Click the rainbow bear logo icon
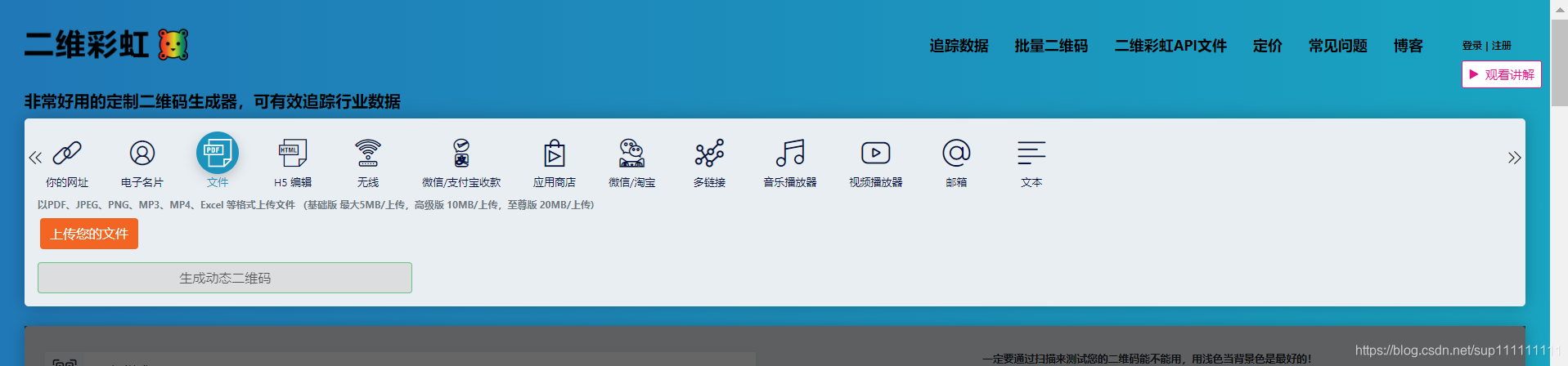The width and height of the screenshot is (1568, 366). pos(173,45)
